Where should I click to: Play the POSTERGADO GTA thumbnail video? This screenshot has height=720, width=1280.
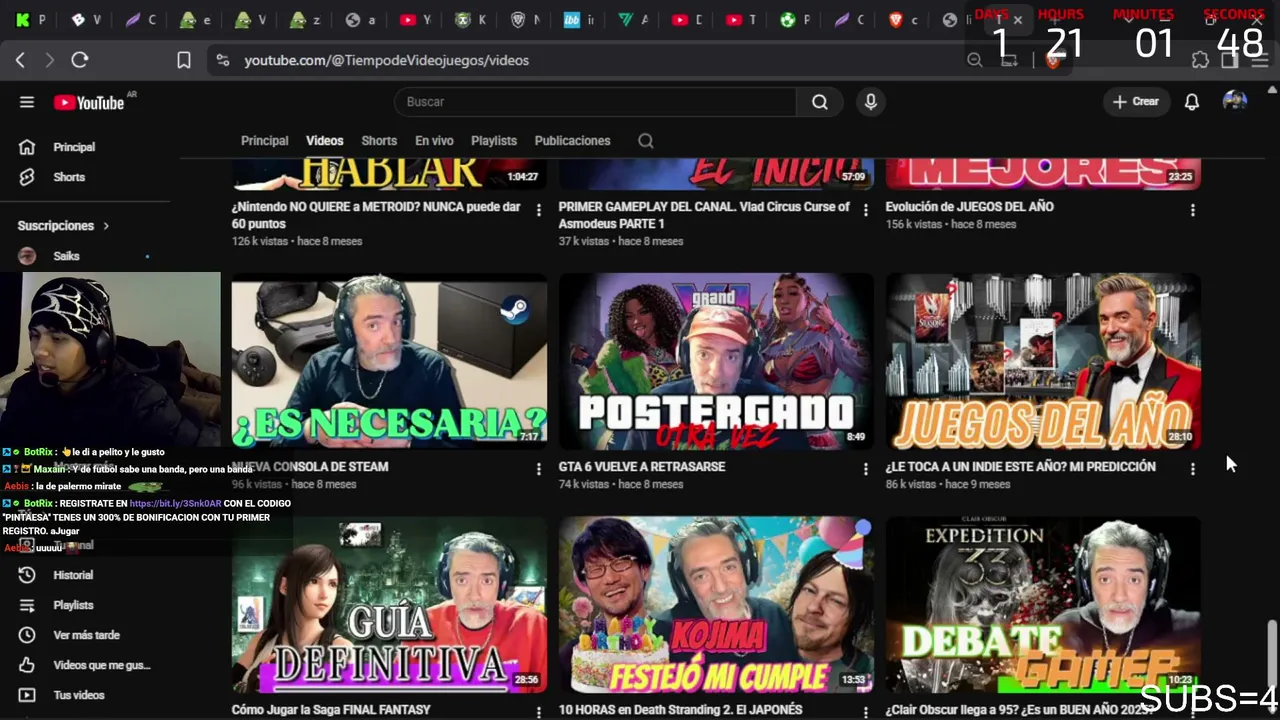tap(716, 362)
